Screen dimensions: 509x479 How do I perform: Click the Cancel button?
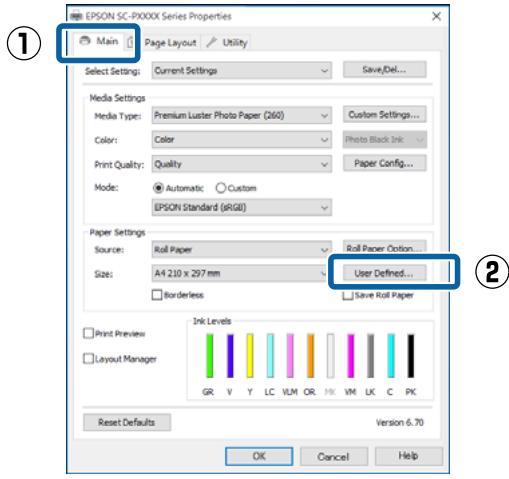(334, 456)
